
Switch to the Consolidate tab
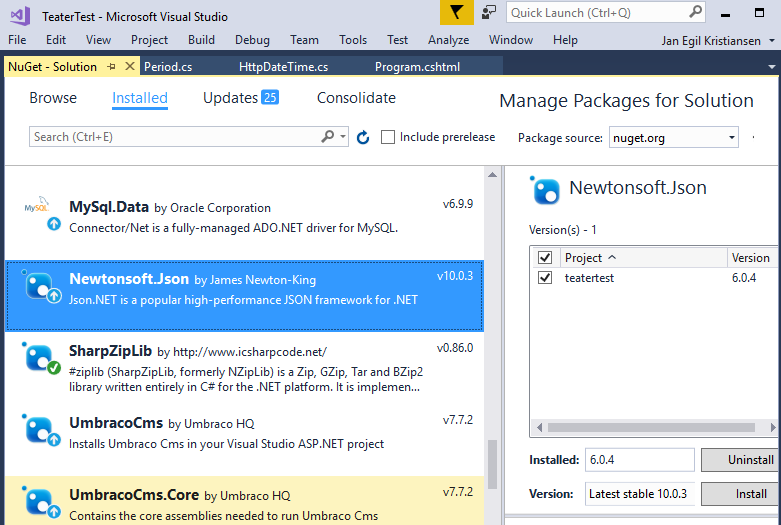click(356, 98)
